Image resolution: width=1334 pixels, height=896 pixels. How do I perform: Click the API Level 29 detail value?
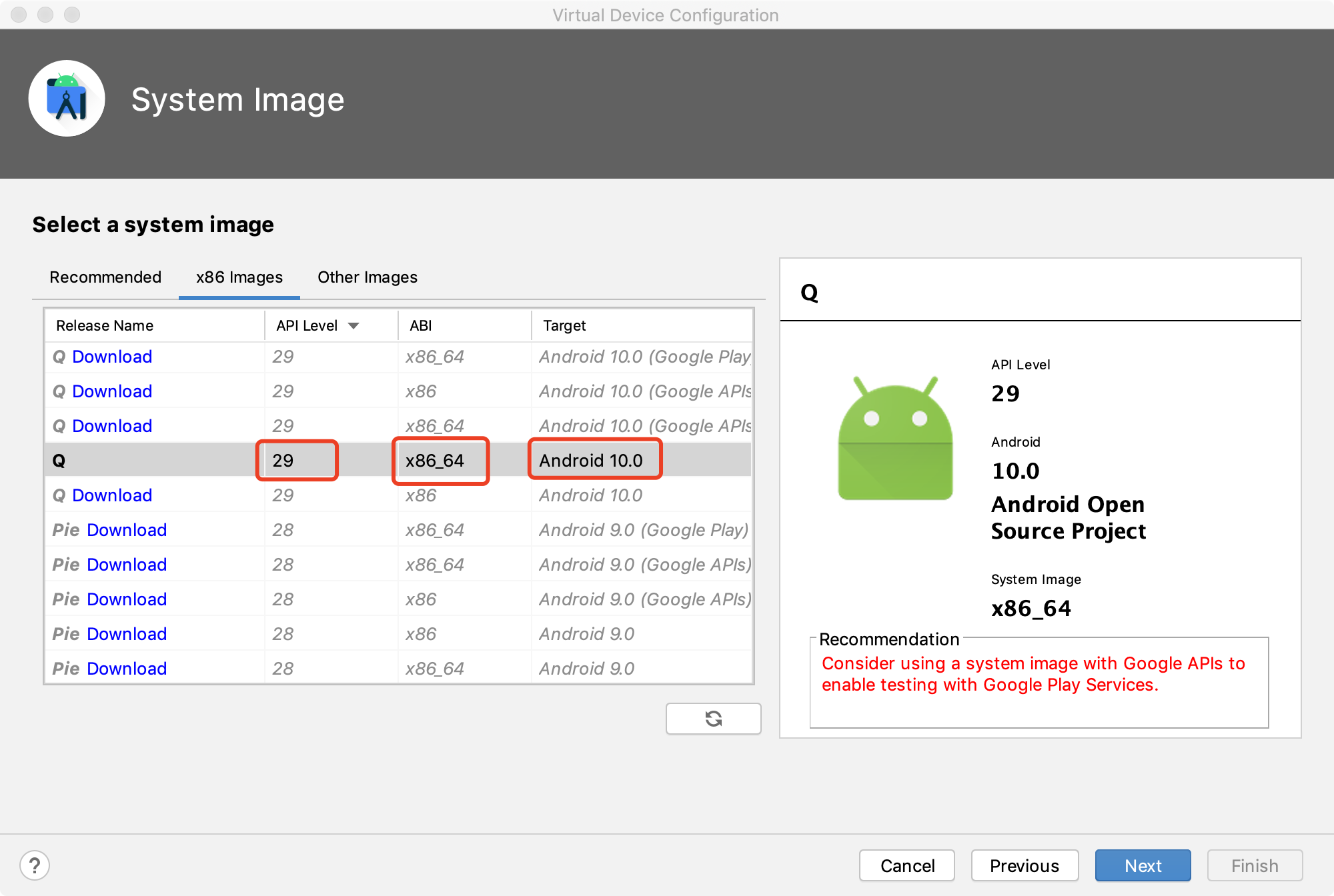pyautogui.click(x=1005, y=393)
